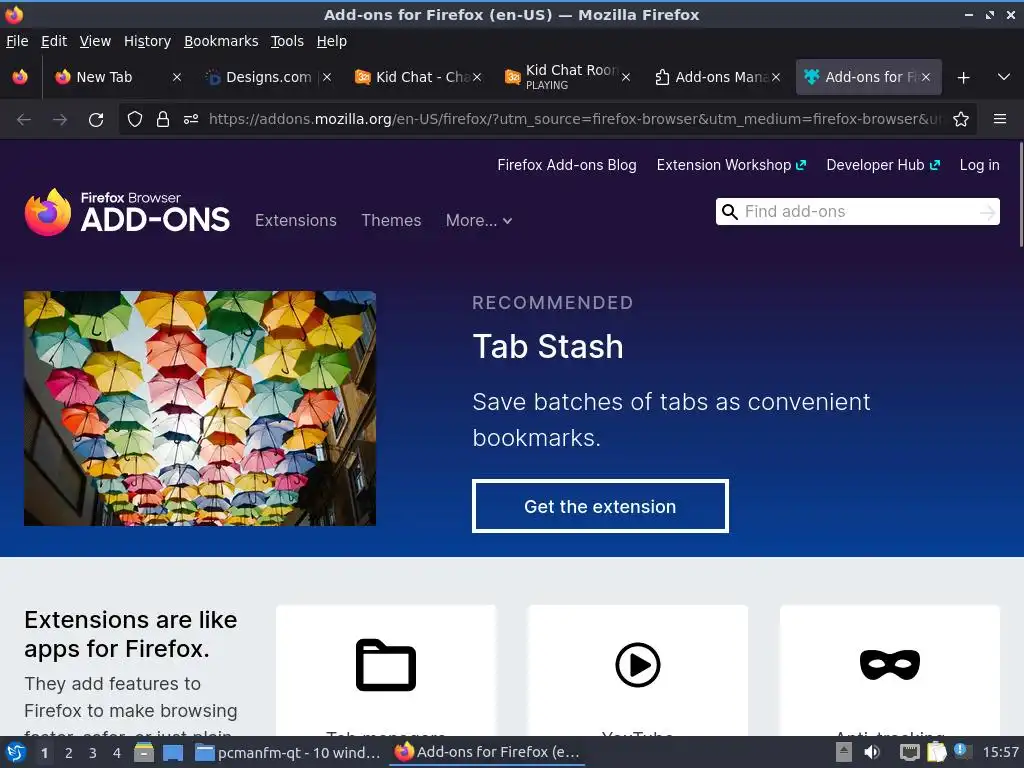This screenshot has width=1024, height=768.
Task: Open the Tab managers folder icon card
Action: coord(386,665)
